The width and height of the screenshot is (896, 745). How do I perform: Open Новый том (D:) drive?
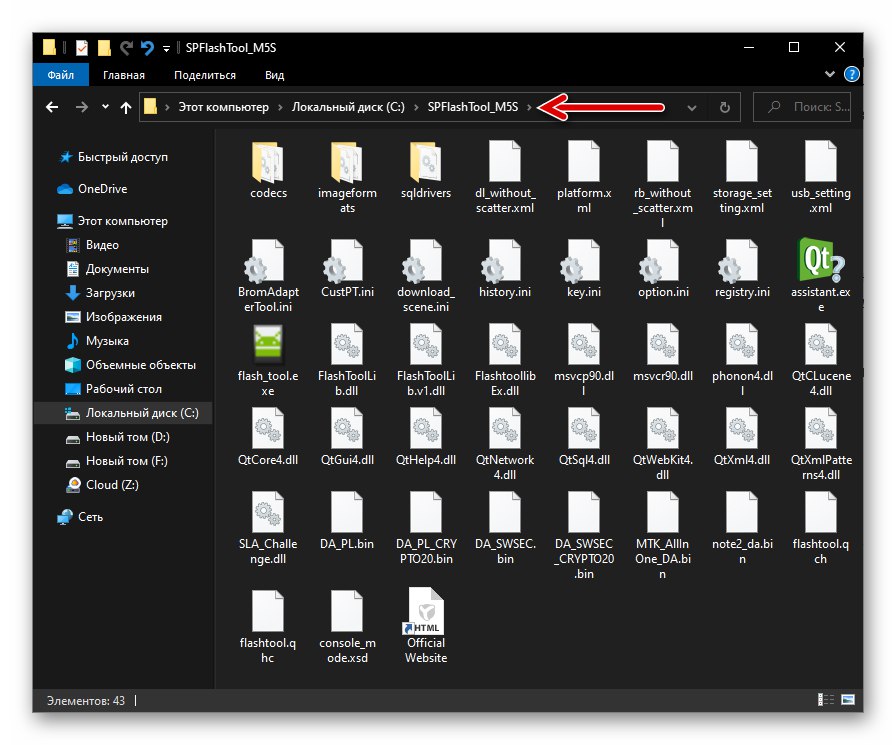pyautogui.click(x=117, y=436)
